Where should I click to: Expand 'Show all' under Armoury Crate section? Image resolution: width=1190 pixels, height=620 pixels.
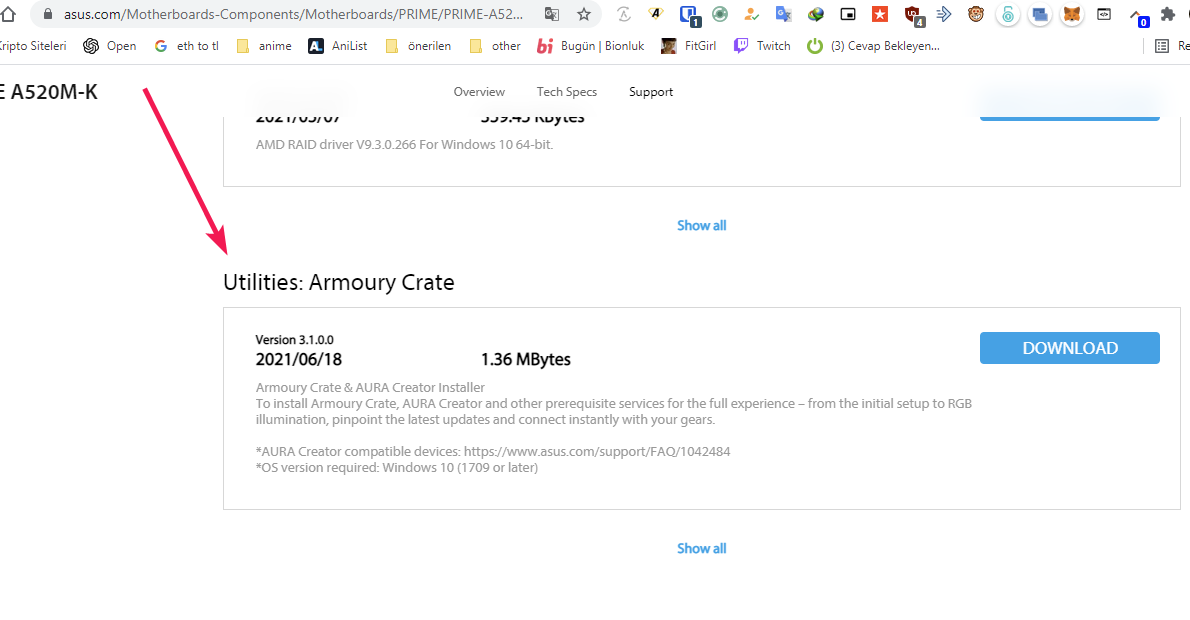(x=701, y=549)
